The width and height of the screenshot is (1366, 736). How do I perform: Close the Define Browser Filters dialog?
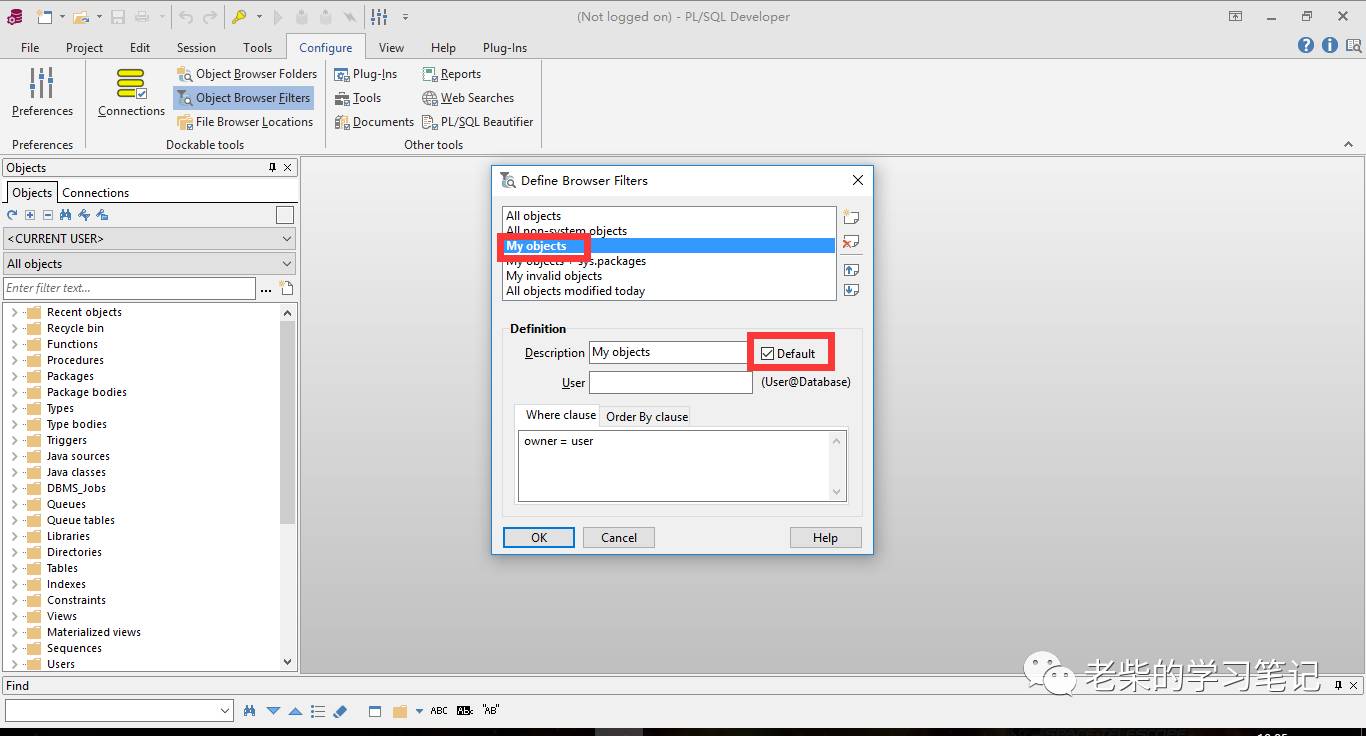click(x=857, y=180)
